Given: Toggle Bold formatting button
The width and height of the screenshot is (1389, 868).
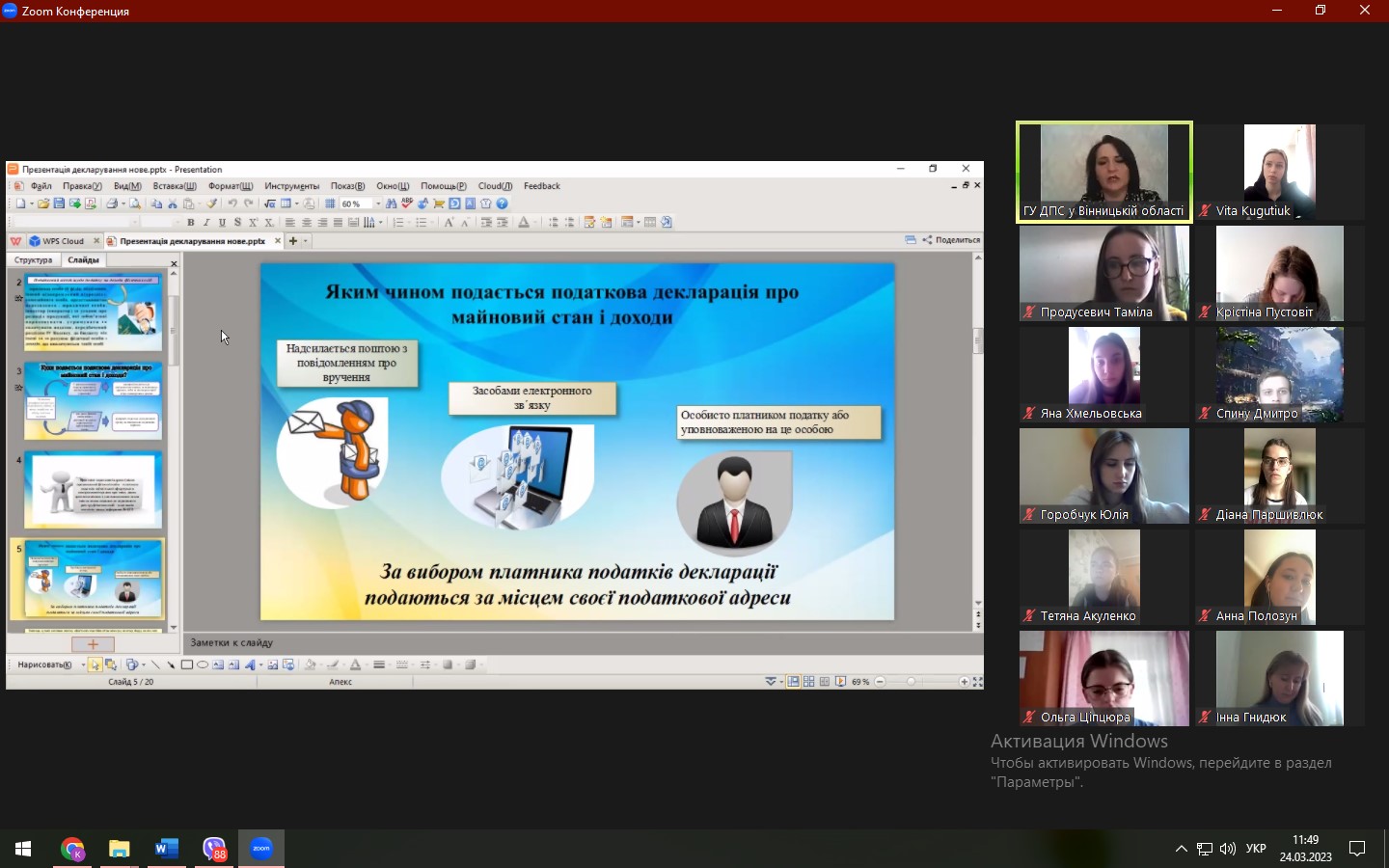Looking at the screenshot, I should pos(190,223).
